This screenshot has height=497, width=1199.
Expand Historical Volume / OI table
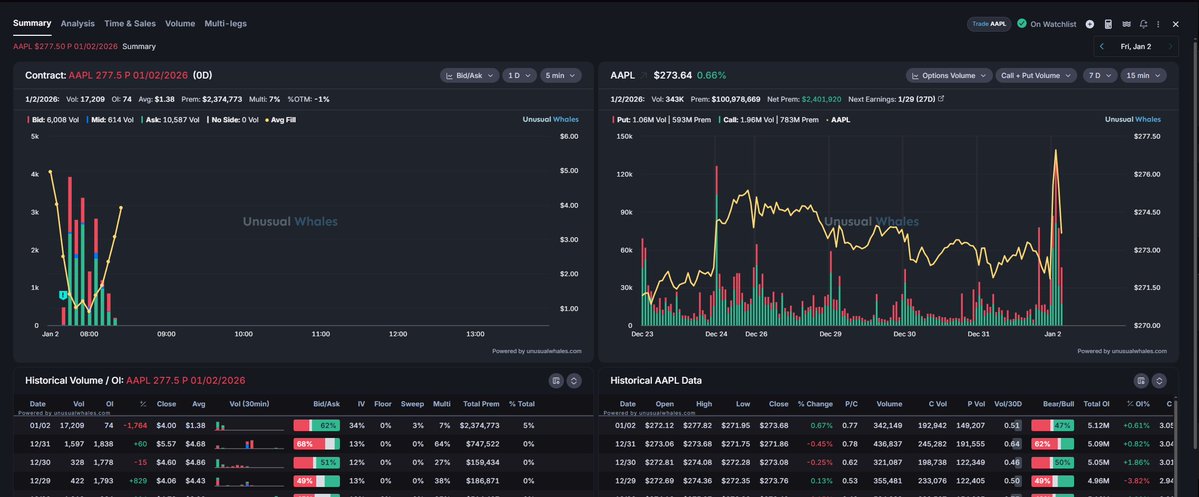click(x=574, y=381)
